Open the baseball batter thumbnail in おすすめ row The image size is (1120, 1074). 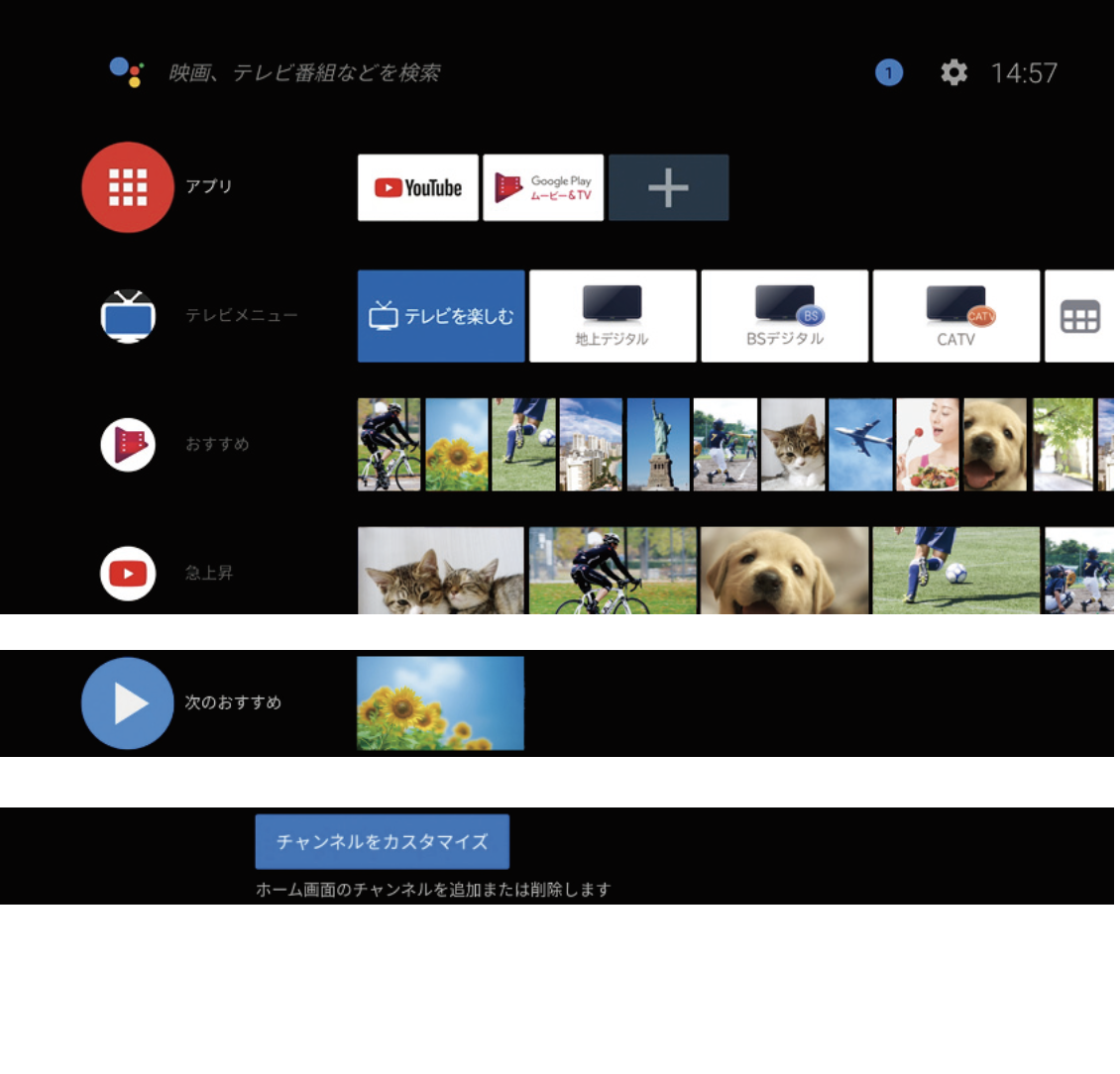click(x=726, y=444)
